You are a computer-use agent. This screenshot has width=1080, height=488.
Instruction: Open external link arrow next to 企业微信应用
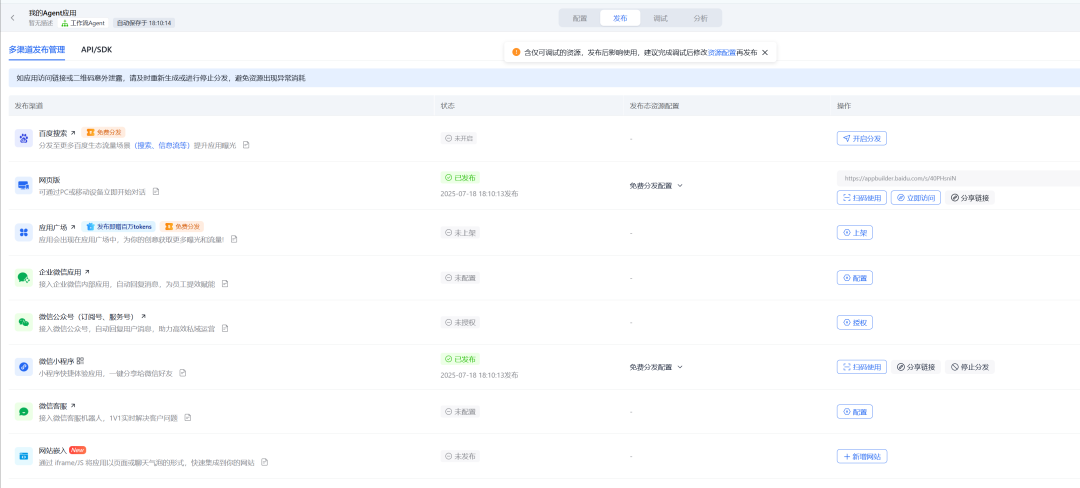click(x=87, y=272)
